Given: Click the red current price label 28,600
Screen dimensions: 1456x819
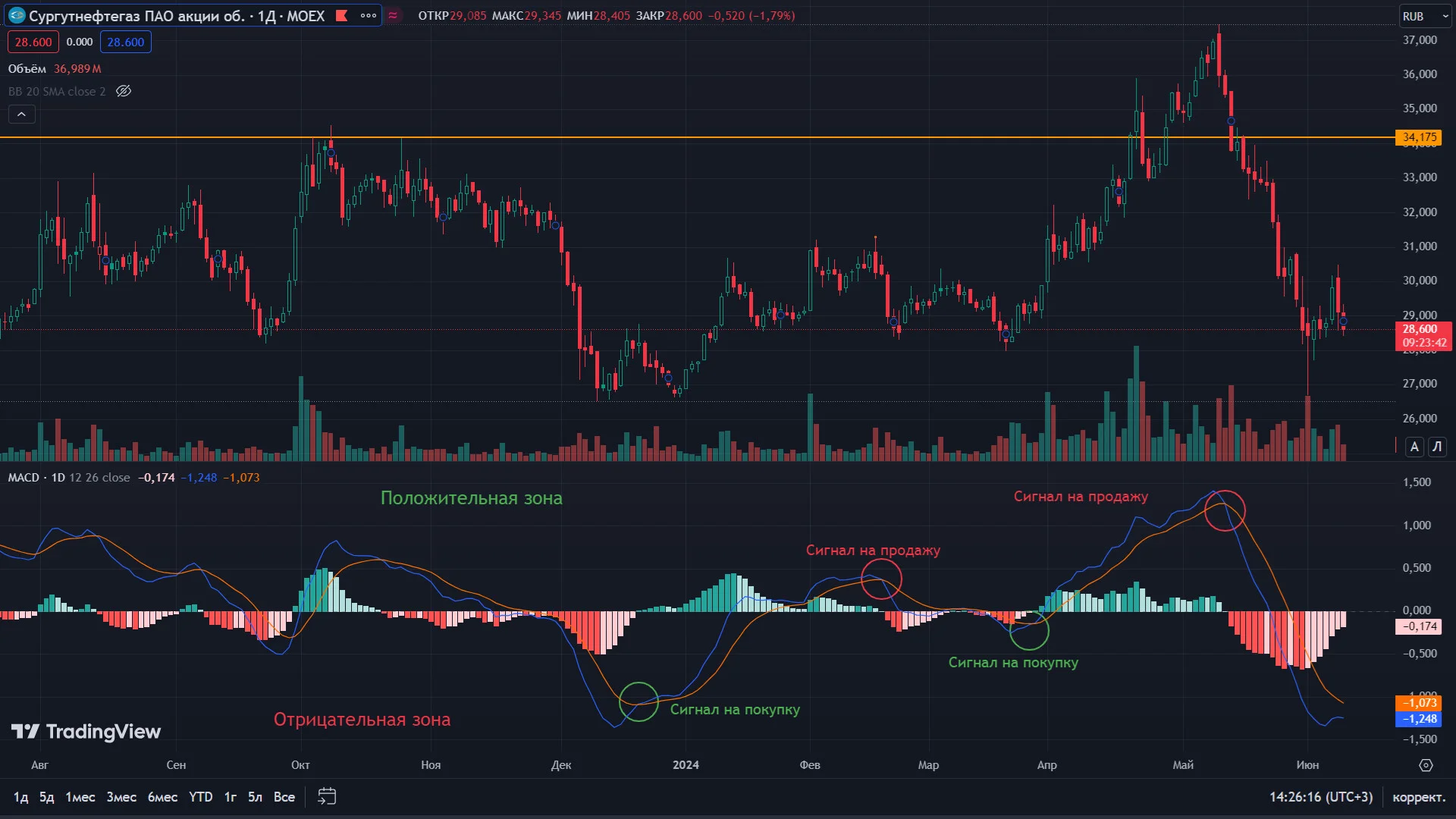Looking at the screenshot, I should 1423,336.
